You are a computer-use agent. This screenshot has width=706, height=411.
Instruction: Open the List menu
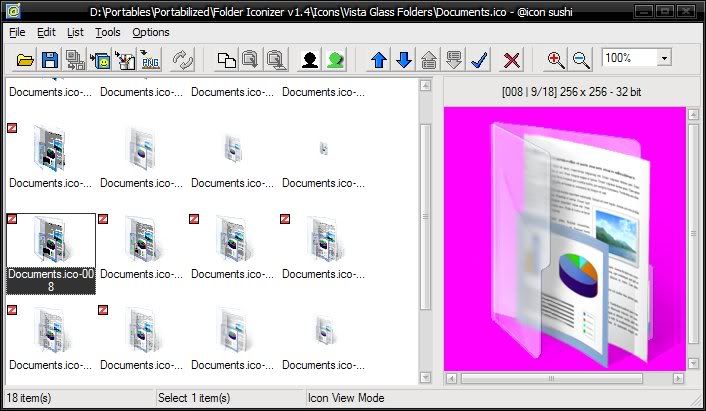click(x=75, y=32)
